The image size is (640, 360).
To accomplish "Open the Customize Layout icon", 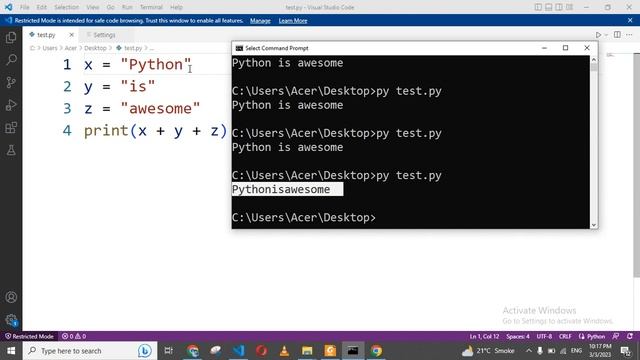I will point(569,7).
